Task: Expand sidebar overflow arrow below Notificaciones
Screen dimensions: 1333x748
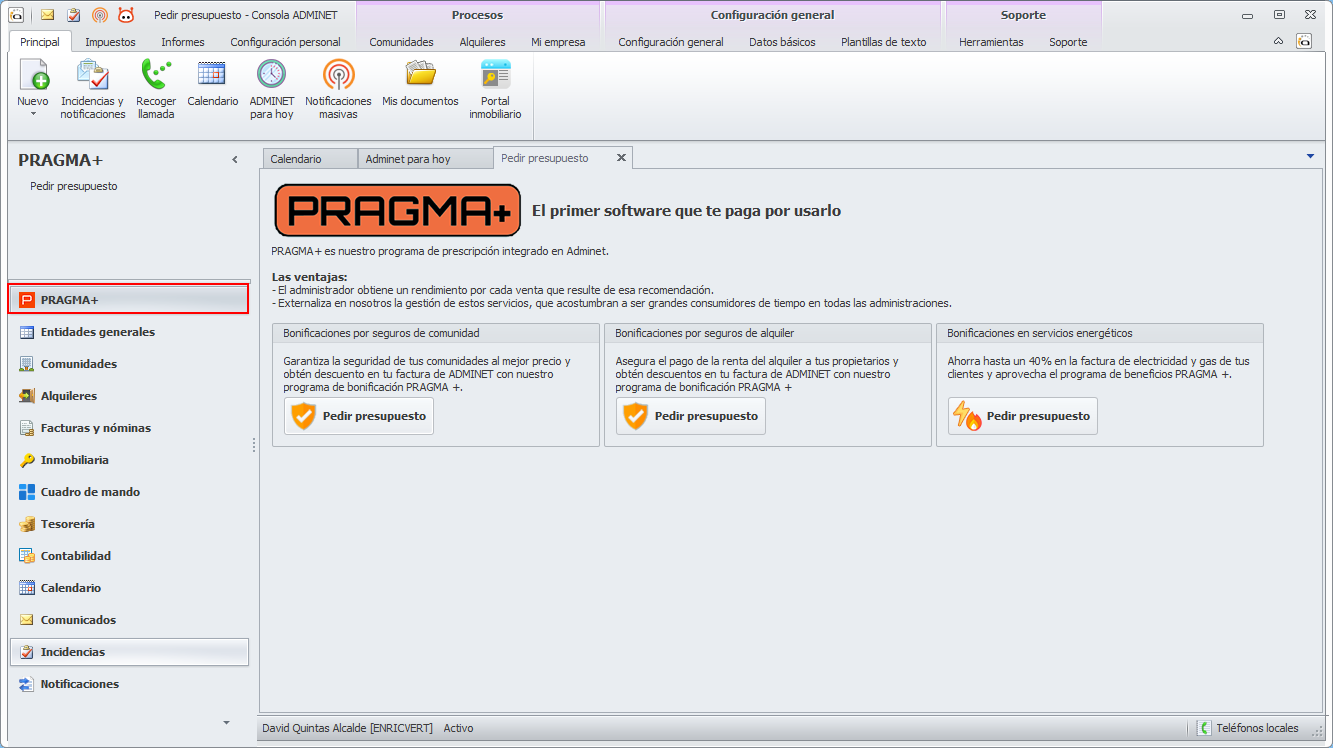Action: pos(226,722)
